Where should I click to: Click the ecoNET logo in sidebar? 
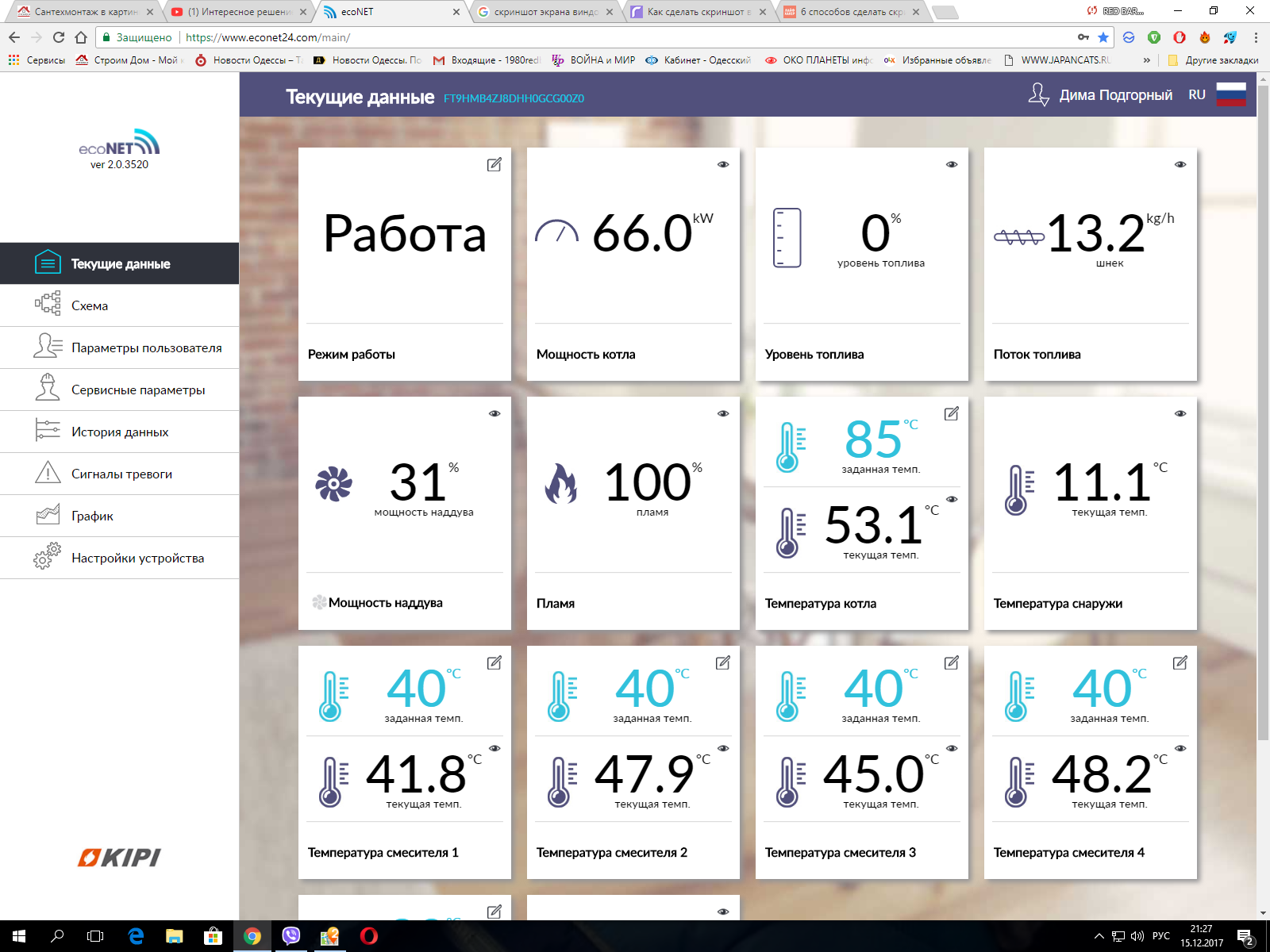point(119,144)
